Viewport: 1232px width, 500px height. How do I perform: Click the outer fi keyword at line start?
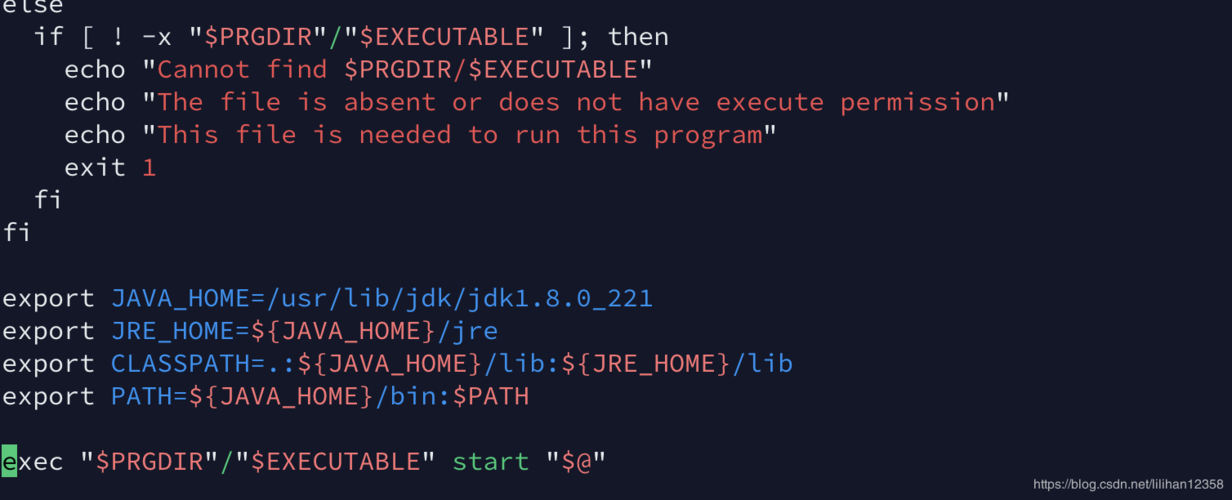[x=17, y=232]
